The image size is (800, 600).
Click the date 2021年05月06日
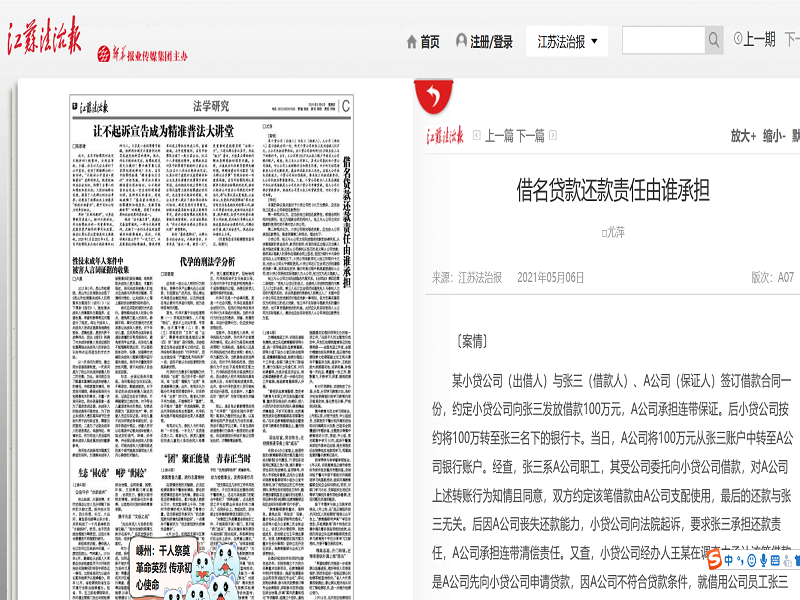pos(550,278)
